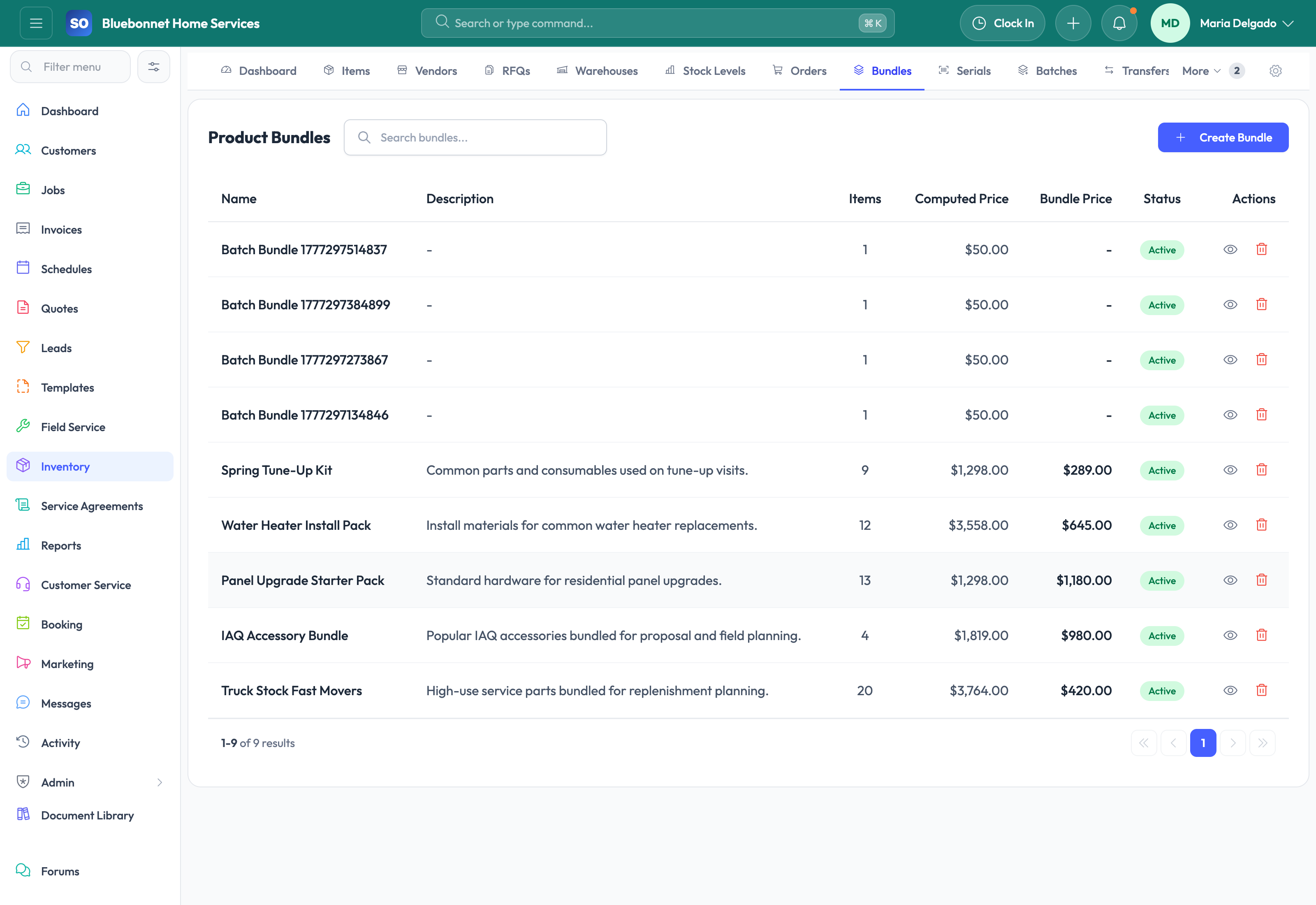Open the notifications bell
The width and height of the screenshot is (1316, 905).
point(1119,23)
